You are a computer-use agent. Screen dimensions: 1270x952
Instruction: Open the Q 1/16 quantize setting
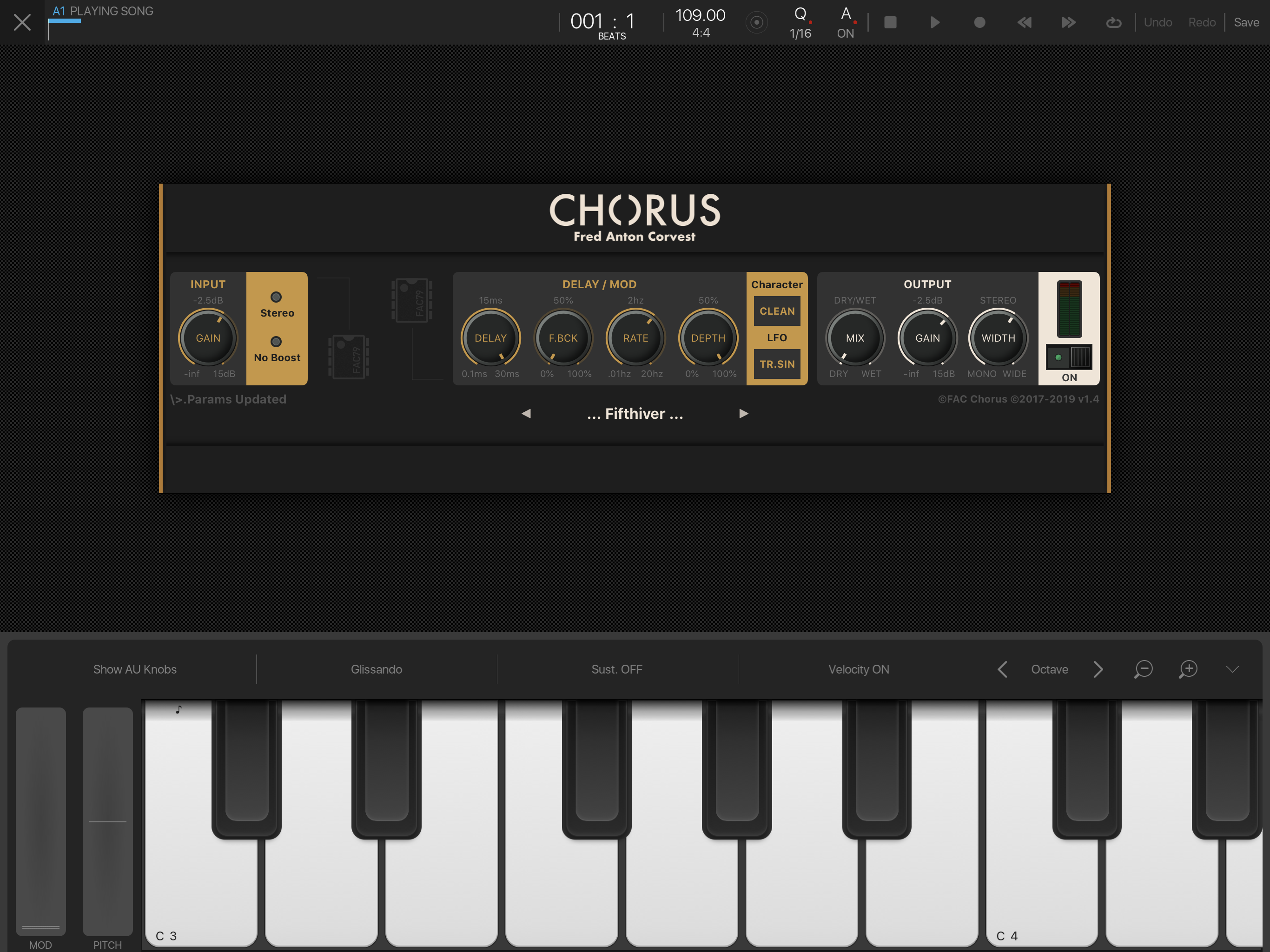[800, 22]
